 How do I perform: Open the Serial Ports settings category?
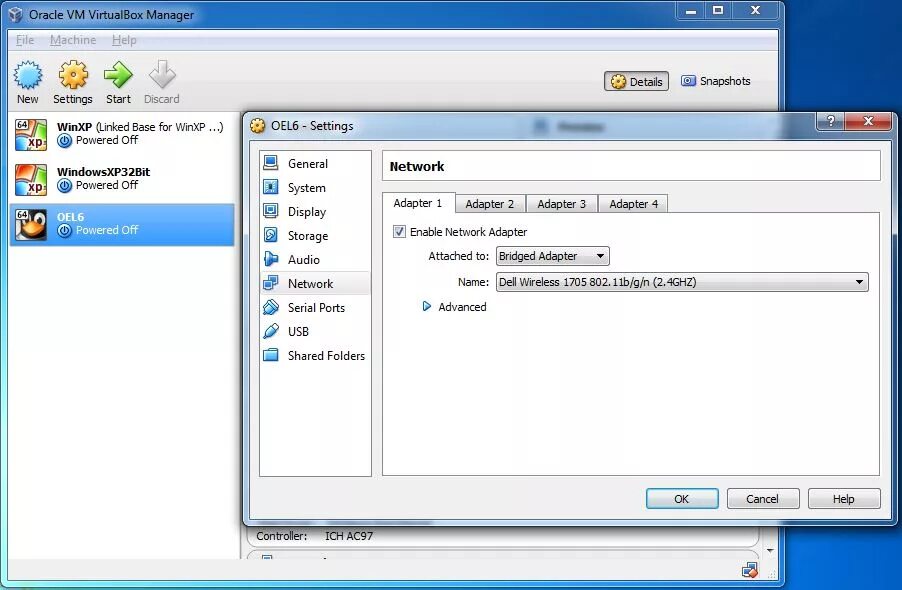(x=315, y=308)
